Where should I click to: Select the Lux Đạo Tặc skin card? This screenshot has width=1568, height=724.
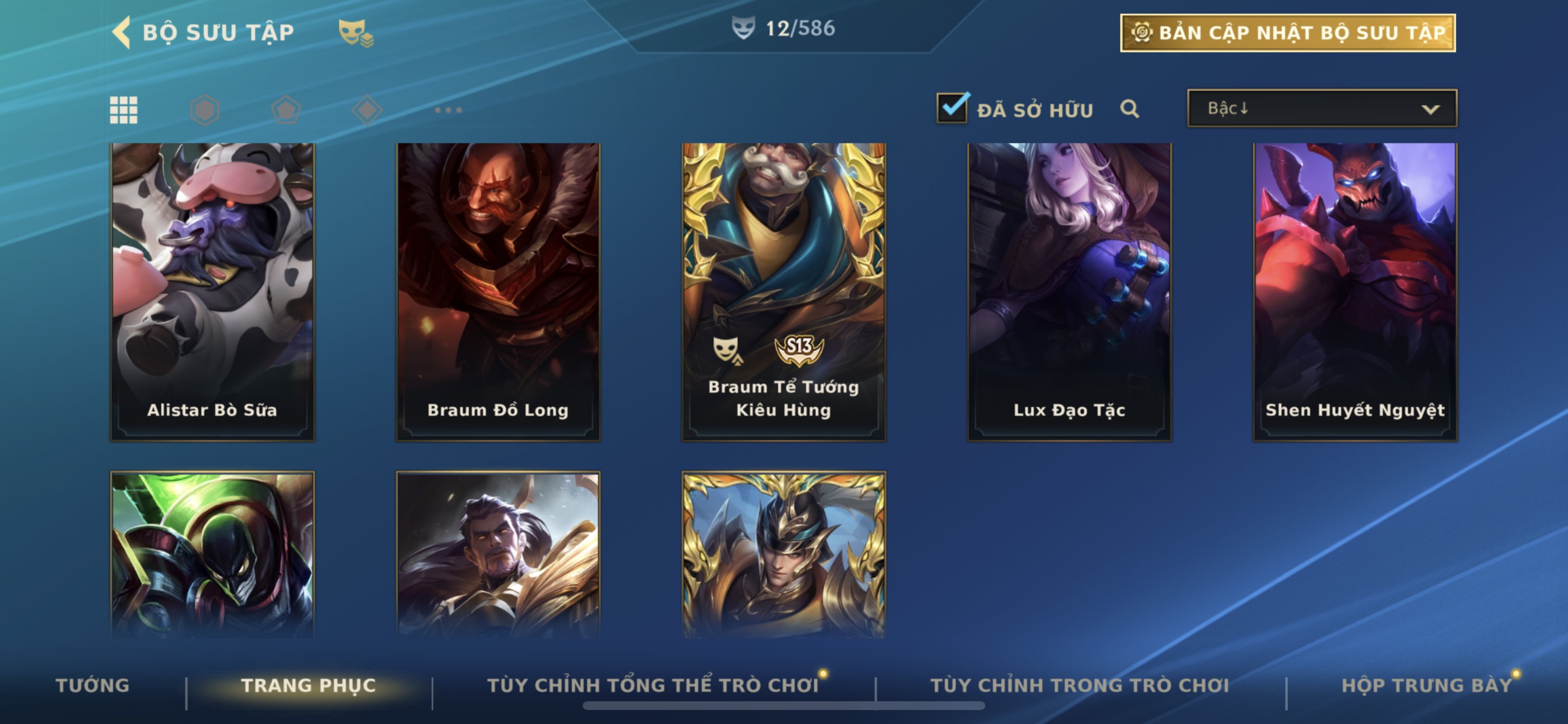tap(1069, 291)
